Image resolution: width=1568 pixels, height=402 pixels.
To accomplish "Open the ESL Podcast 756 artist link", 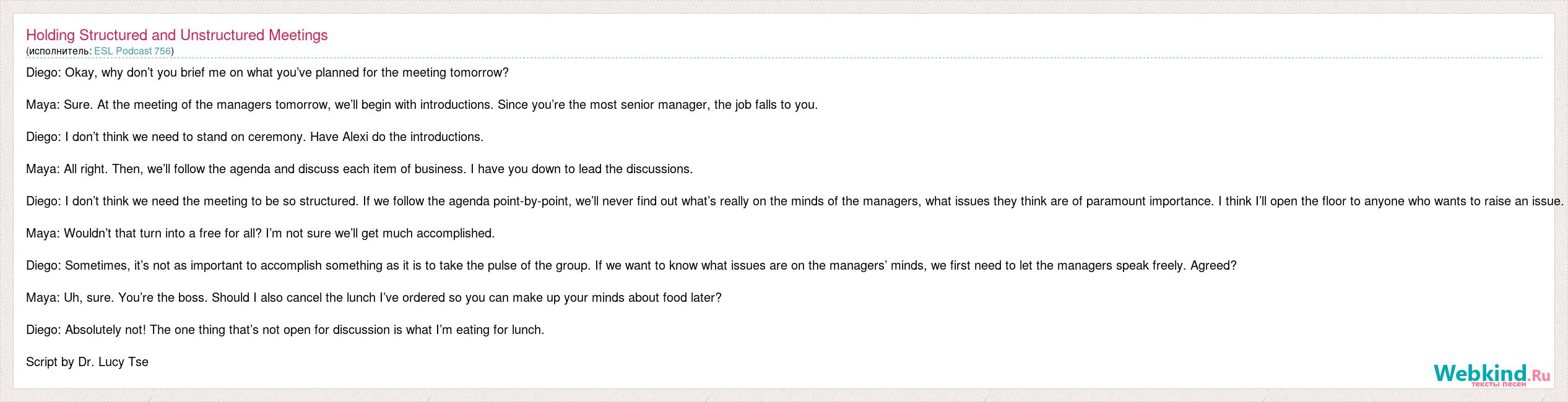I will click(x=132, y=51).
